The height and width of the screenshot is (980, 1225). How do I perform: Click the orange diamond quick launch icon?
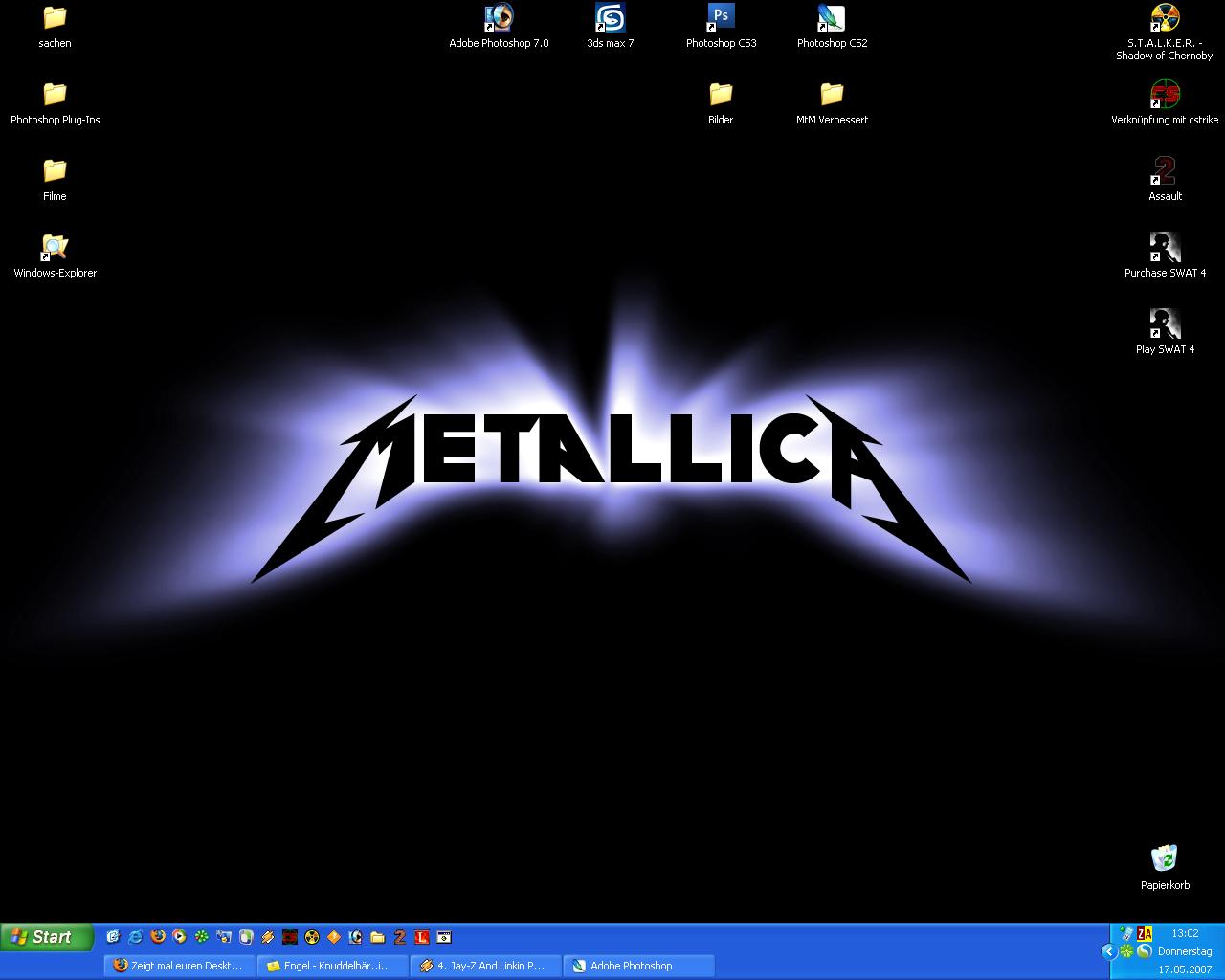[x=334, y=937]
